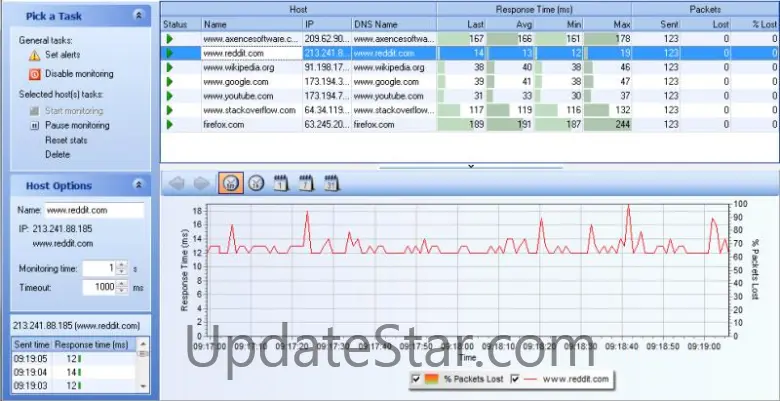Click the red www.reddit.com legend line

click(531, 379)
